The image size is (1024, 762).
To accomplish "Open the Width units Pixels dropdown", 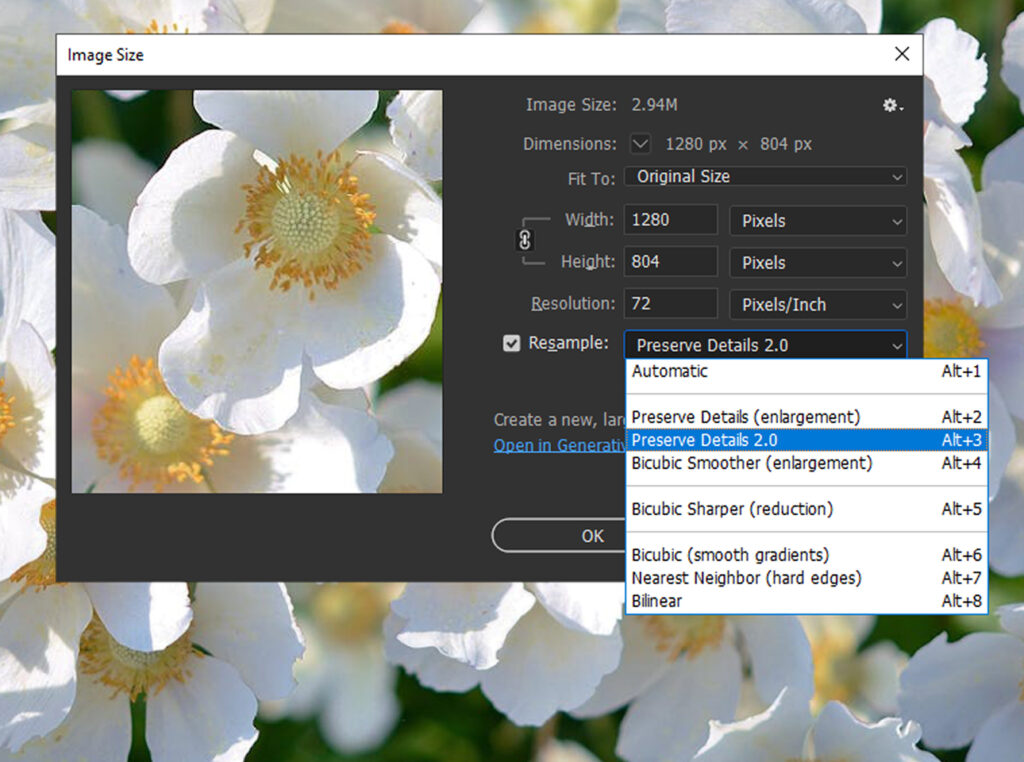I will (818, 220).
